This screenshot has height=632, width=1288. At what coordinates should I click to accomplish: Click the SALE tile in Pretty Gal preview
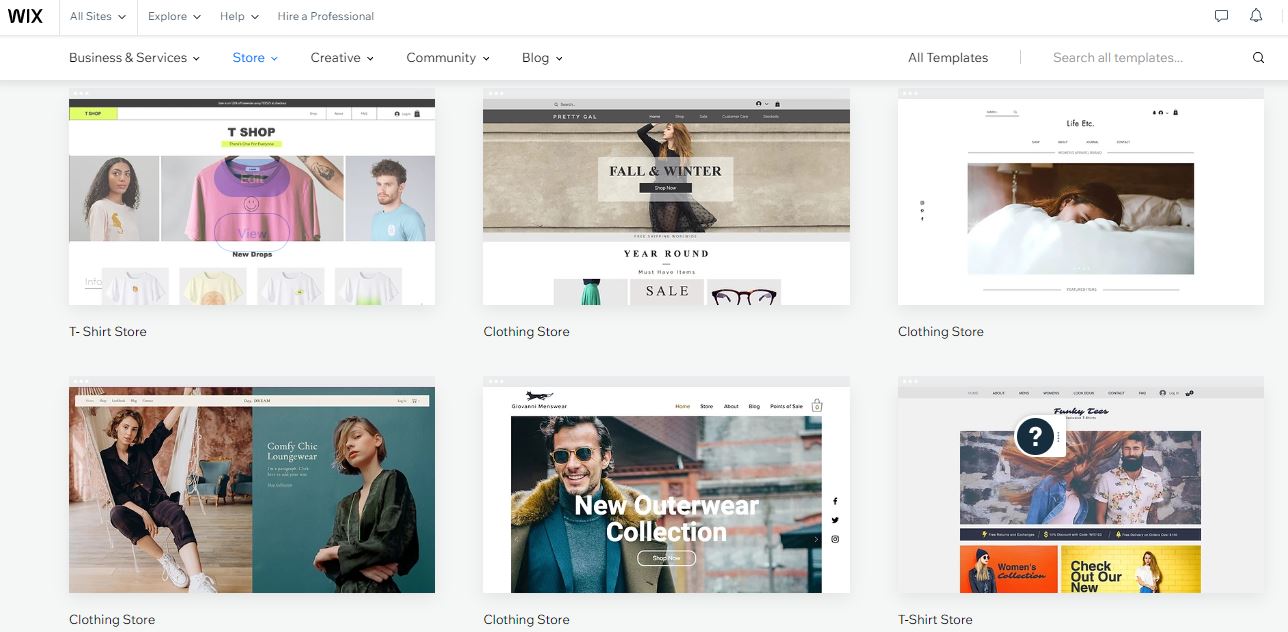click(667, 292)
